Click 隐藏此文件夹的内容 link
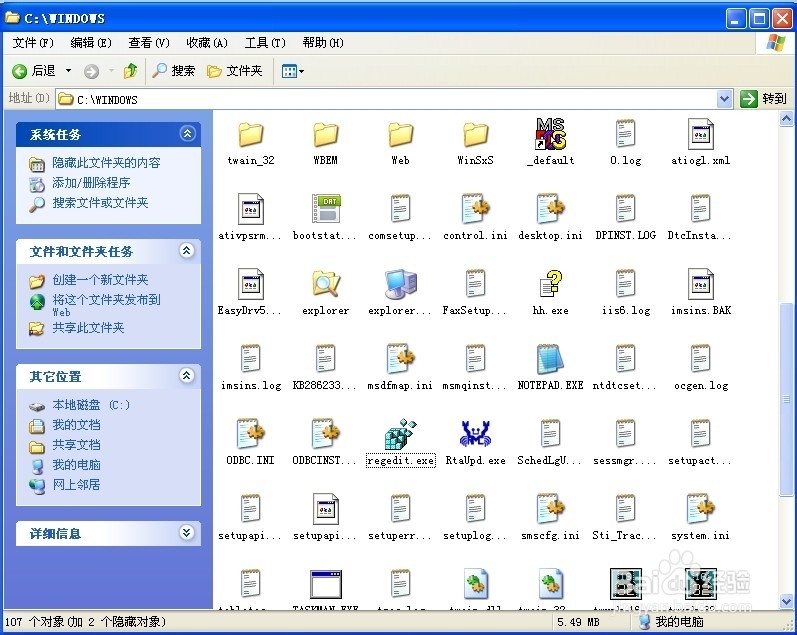797x635 pixels. coord(106,163)
